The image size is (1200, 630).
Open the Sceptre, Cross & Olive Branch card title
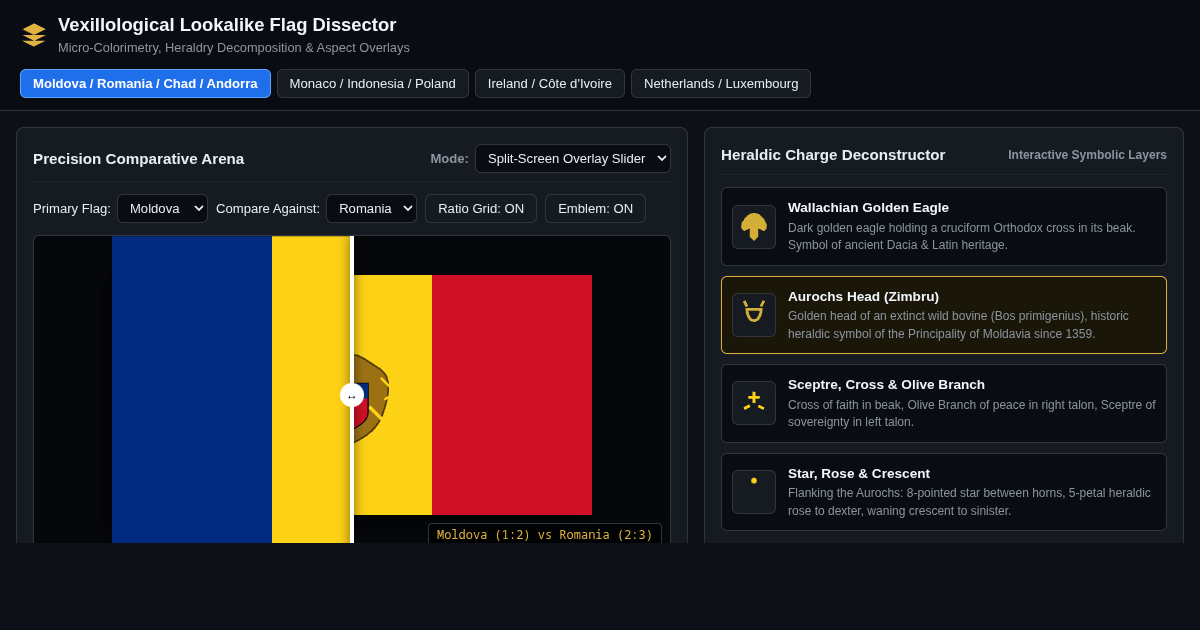886,384
